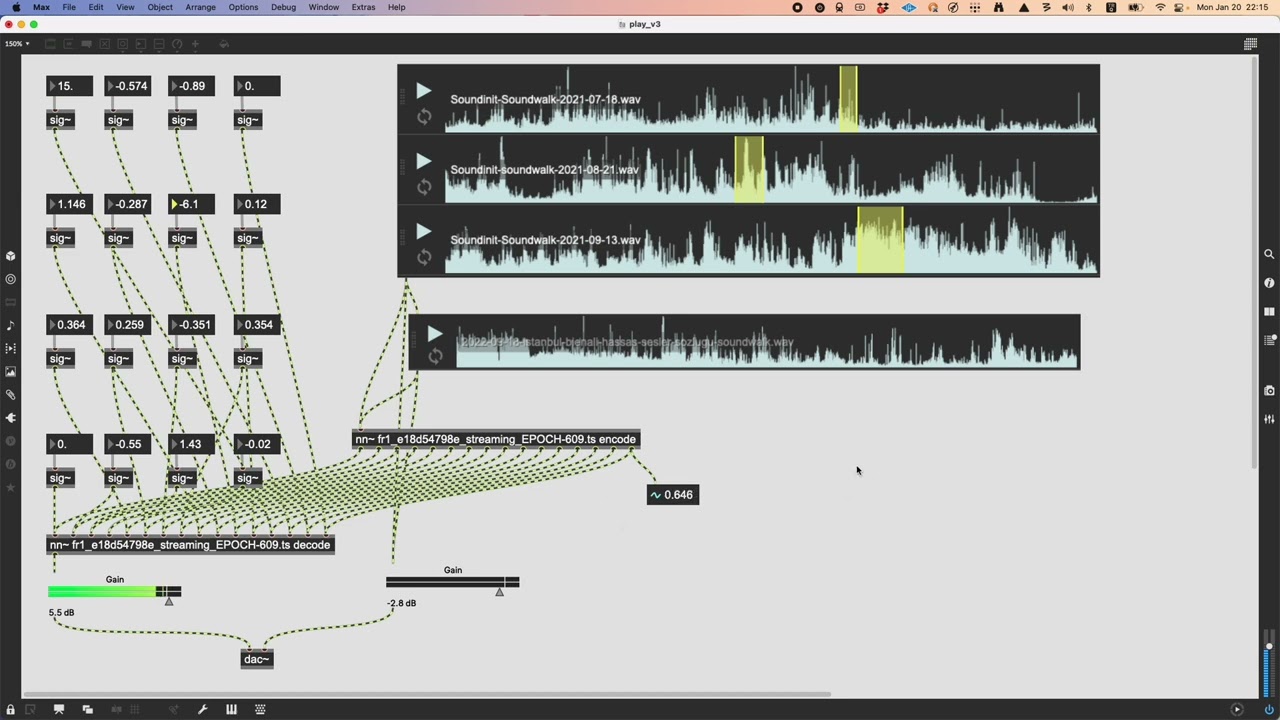The height and width of the screenshot is (720, 1280).
Task: Open Wi-Fi status in menu bar
Action: [1160, 7]
